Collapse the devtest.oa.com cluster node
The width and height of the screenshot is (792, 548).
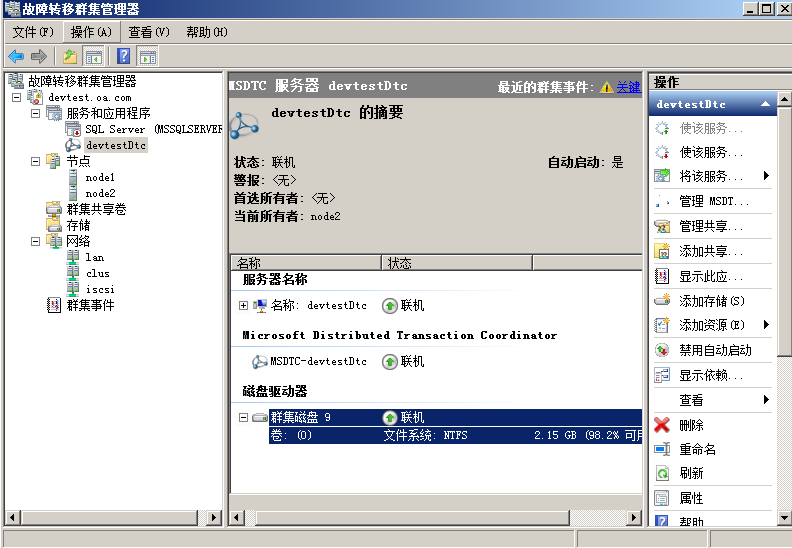17,97
